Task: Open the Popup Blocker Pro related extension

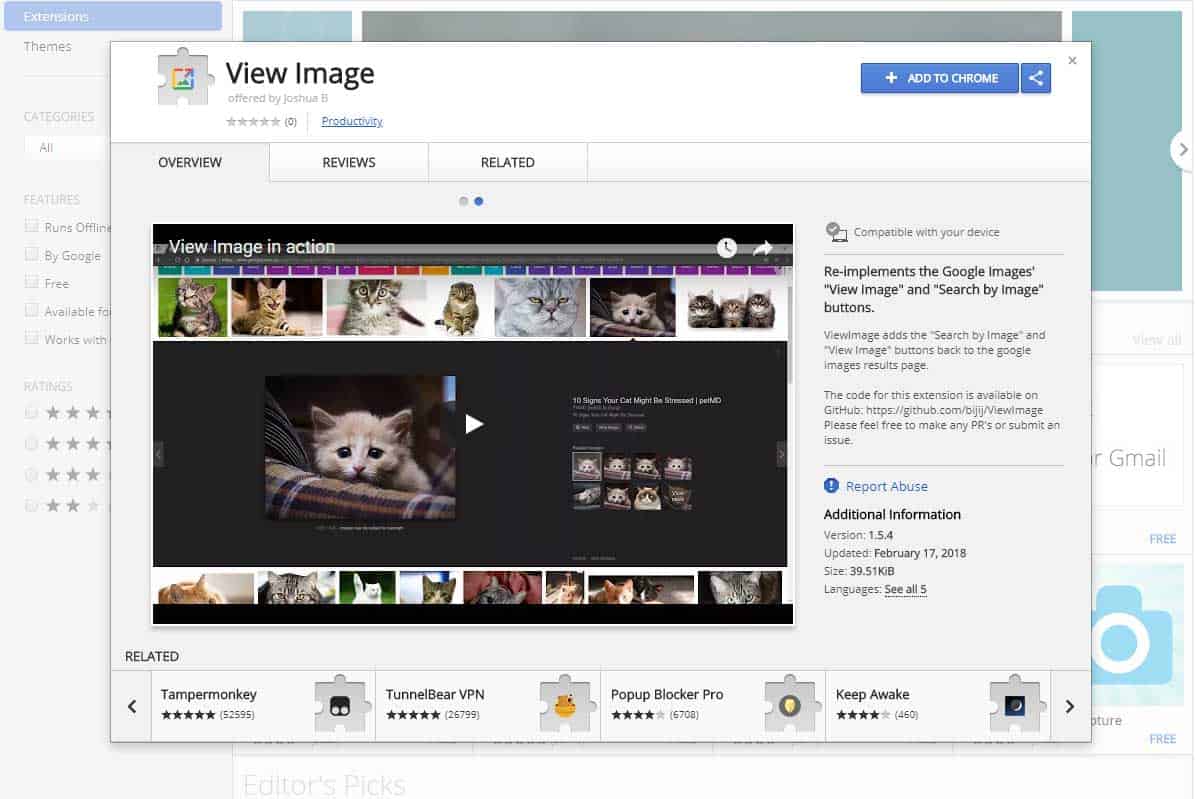Action: (713, 706)
